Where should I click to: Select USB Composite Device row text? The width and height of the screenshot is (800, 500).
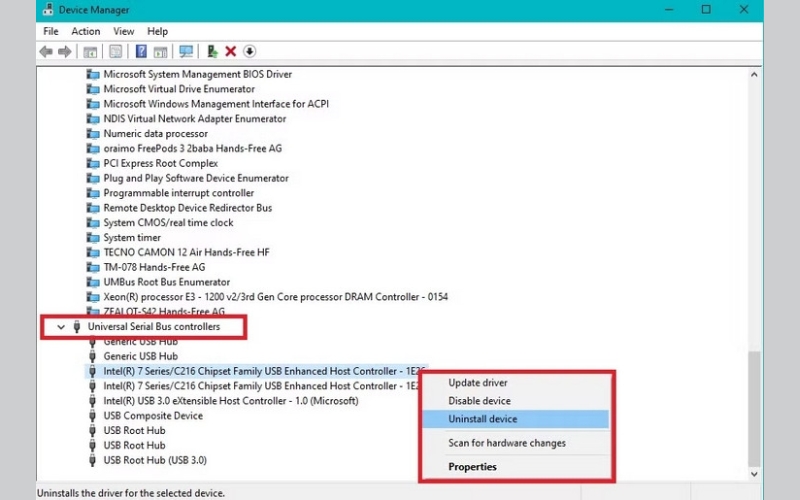point(153,415)
